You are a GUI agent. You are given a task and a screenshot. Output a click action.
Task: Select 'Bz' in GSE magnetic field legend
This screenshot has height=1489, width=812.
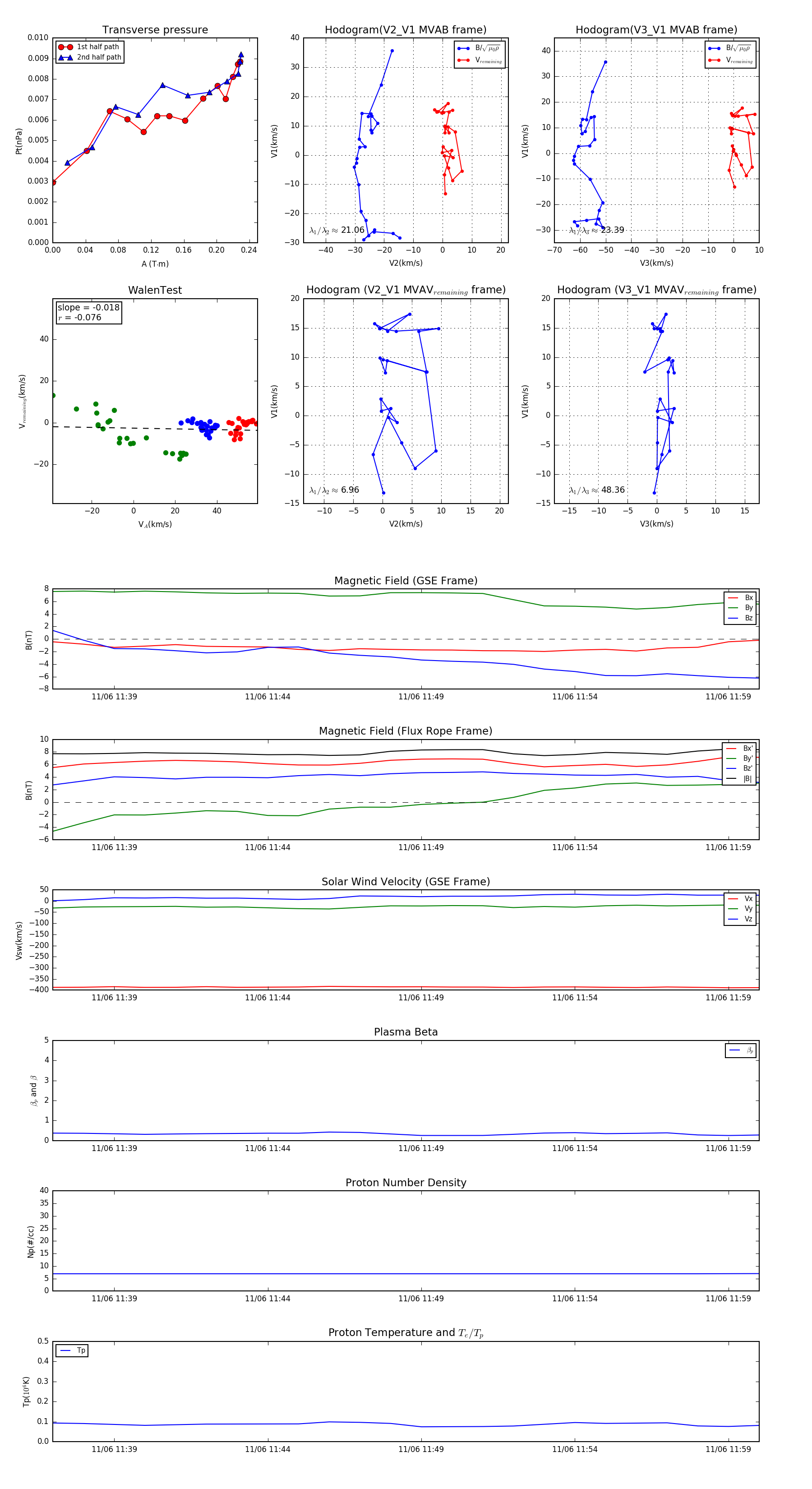pos(740,619)
